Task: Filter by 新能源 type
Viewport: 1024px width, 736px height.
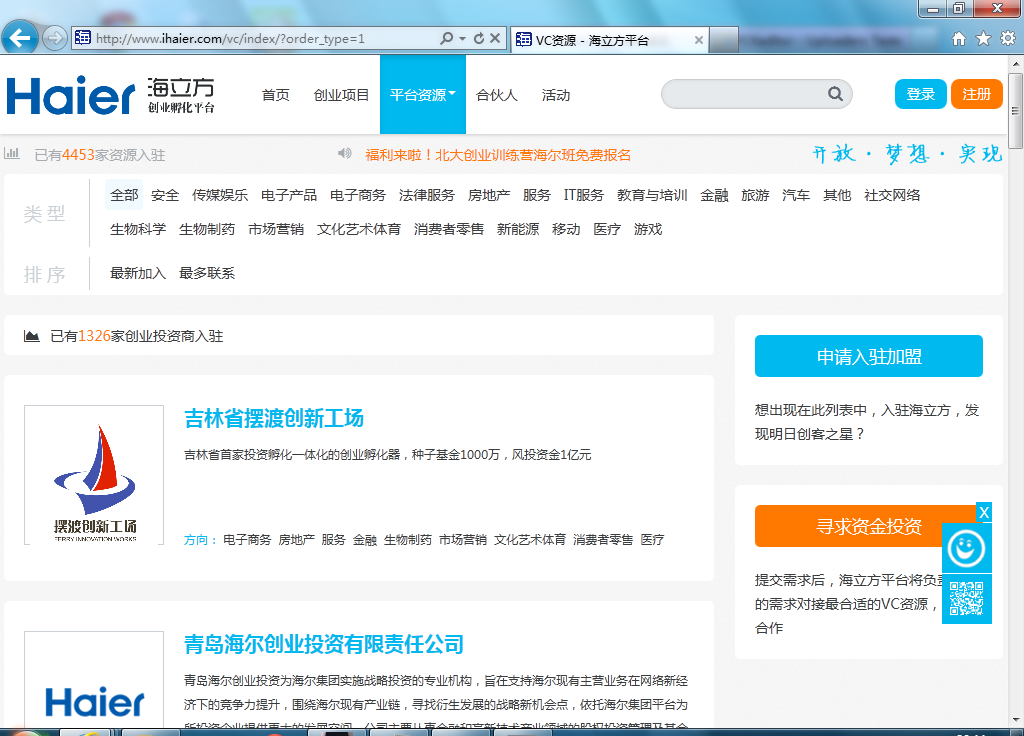Action: (518, 229)
